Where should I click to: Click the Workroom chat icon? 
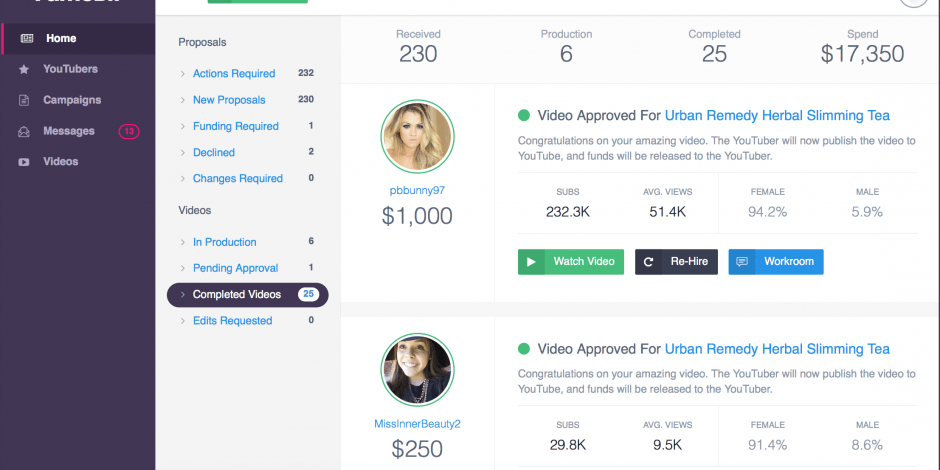pyautogui.click(x=742, y=262)
